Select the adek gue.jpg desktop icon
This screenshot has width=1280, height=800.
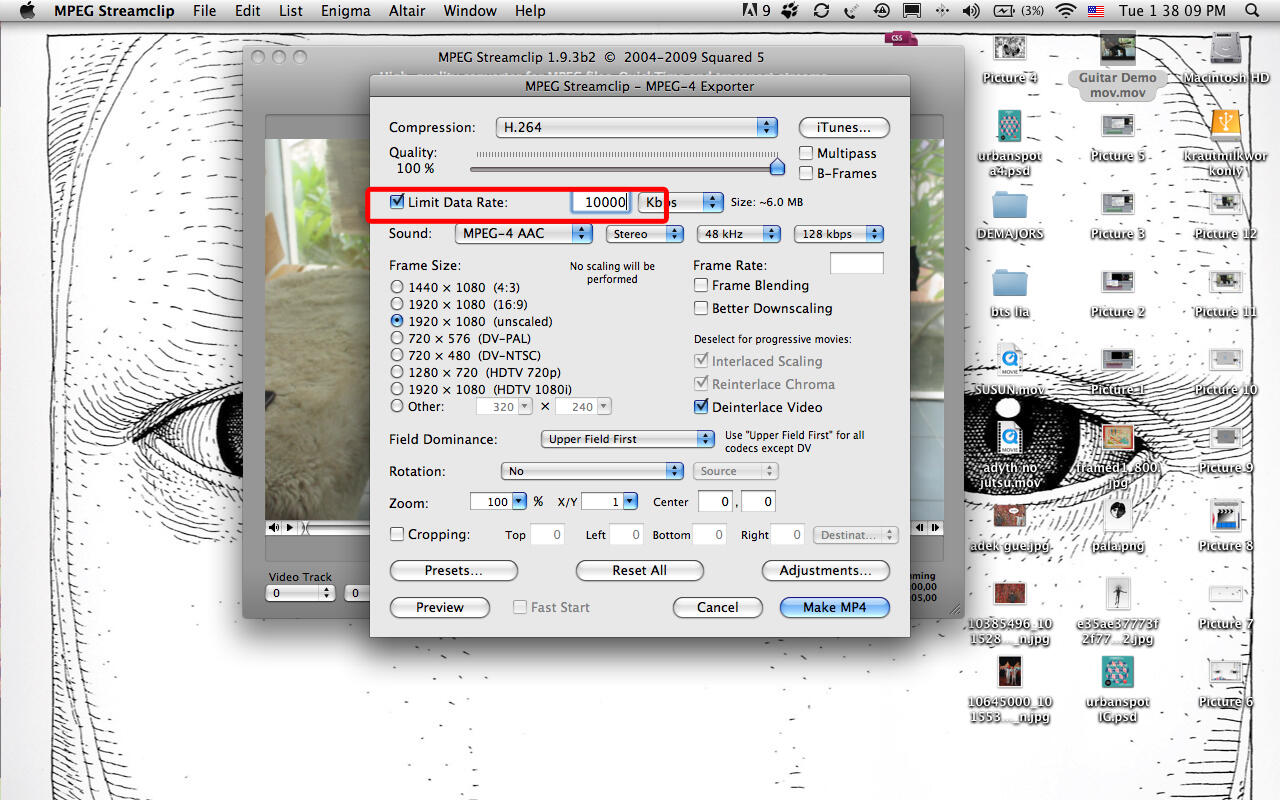[x=1009, y=515]
